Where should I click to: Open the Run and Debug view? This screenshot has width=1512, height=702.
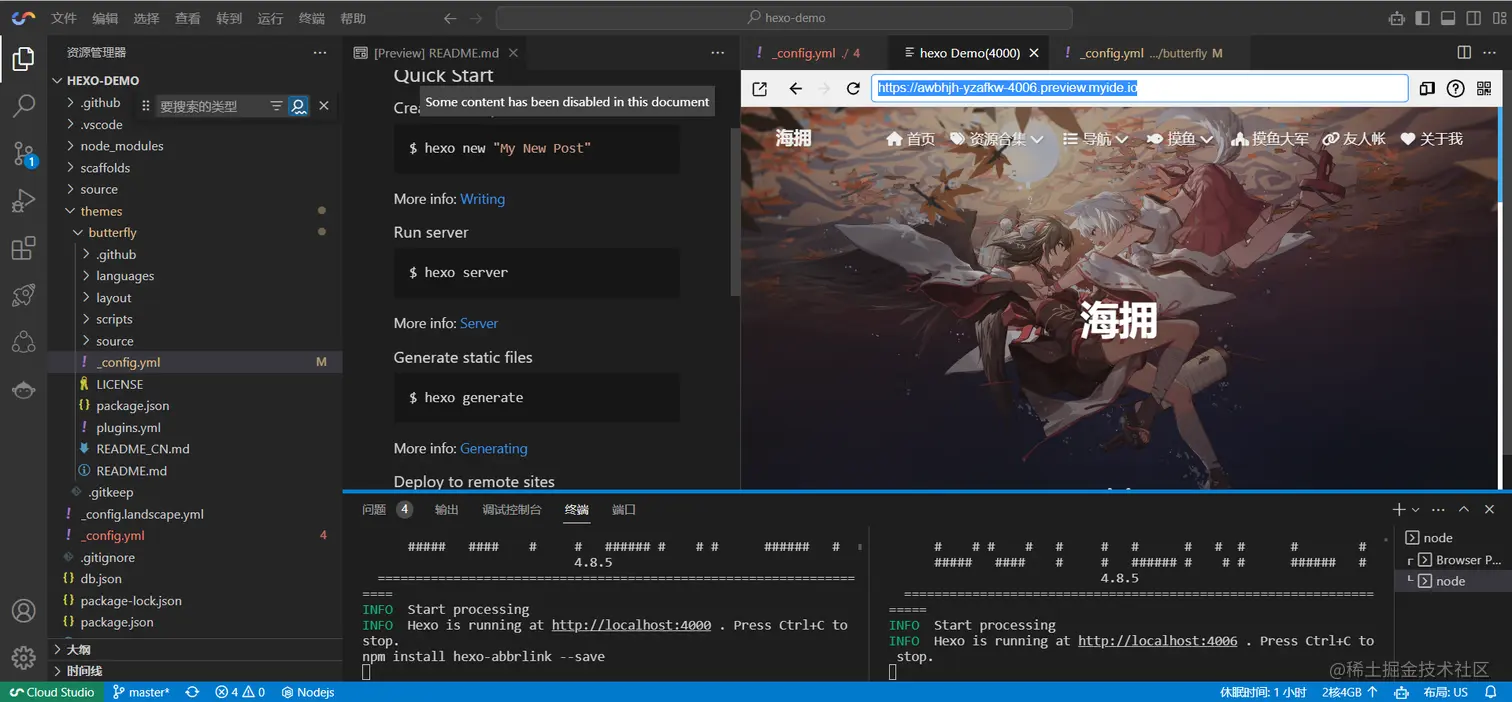23,201
